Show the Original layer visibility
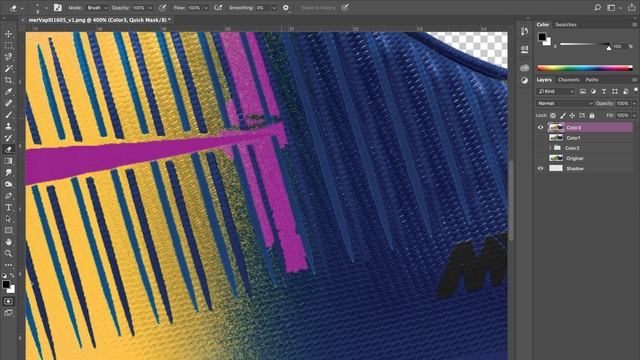 [x=540, y=158]
